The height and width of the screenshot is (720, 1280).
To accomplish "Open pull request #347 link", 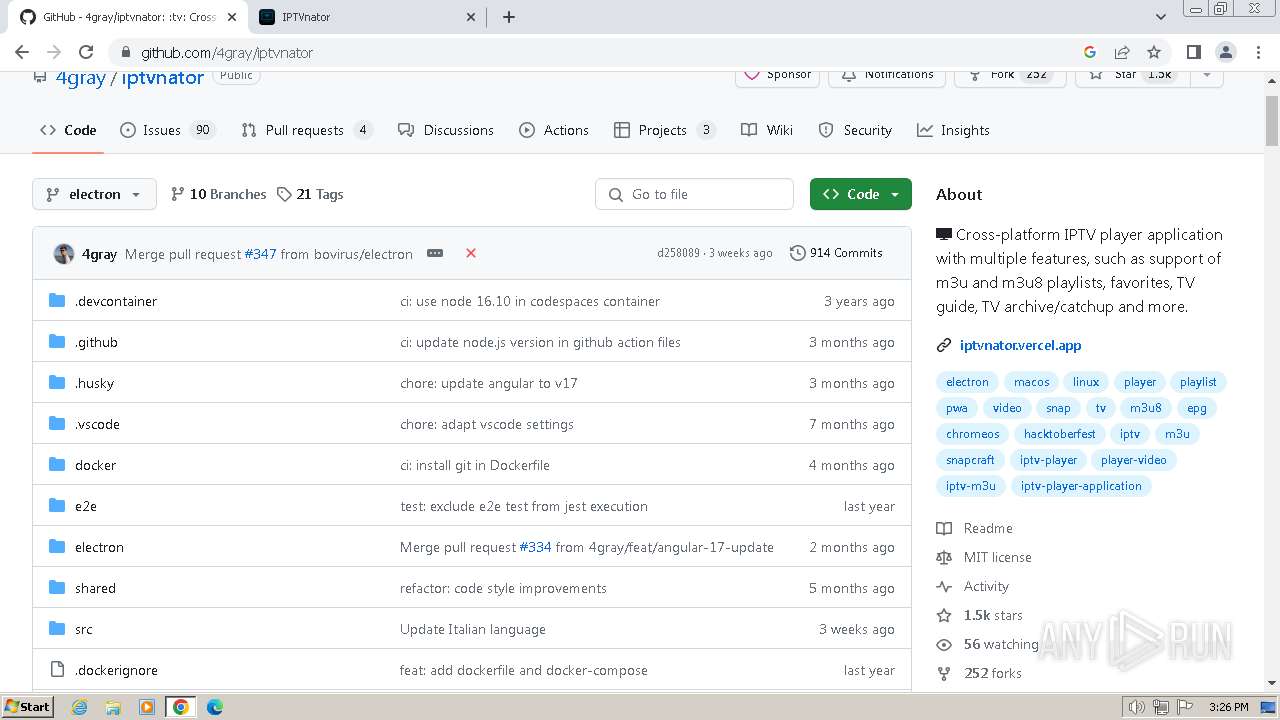I will point(260,254).
